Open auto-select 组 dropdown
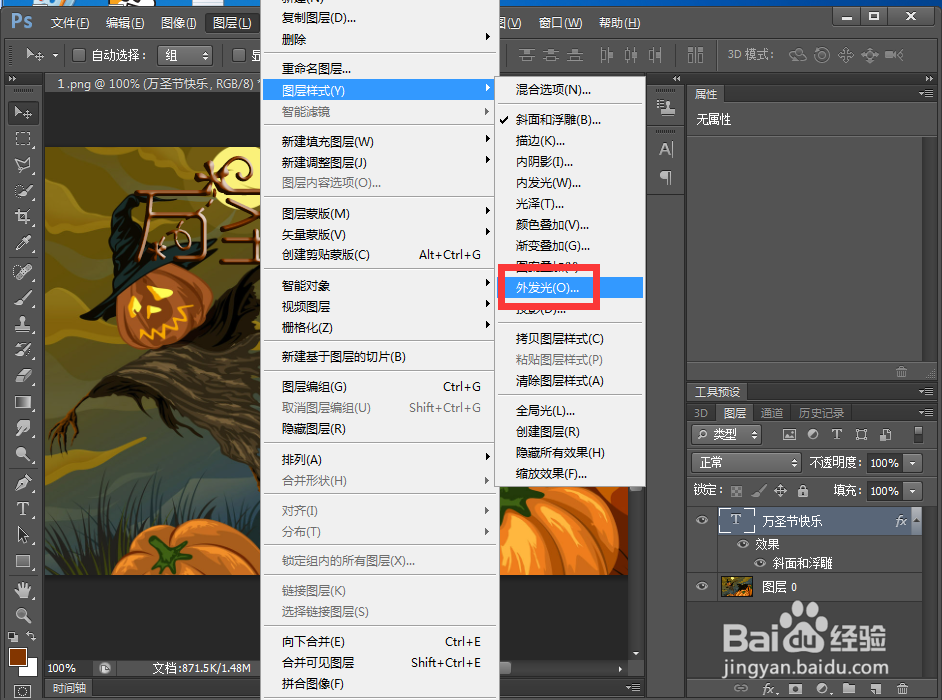 (186, 56)
